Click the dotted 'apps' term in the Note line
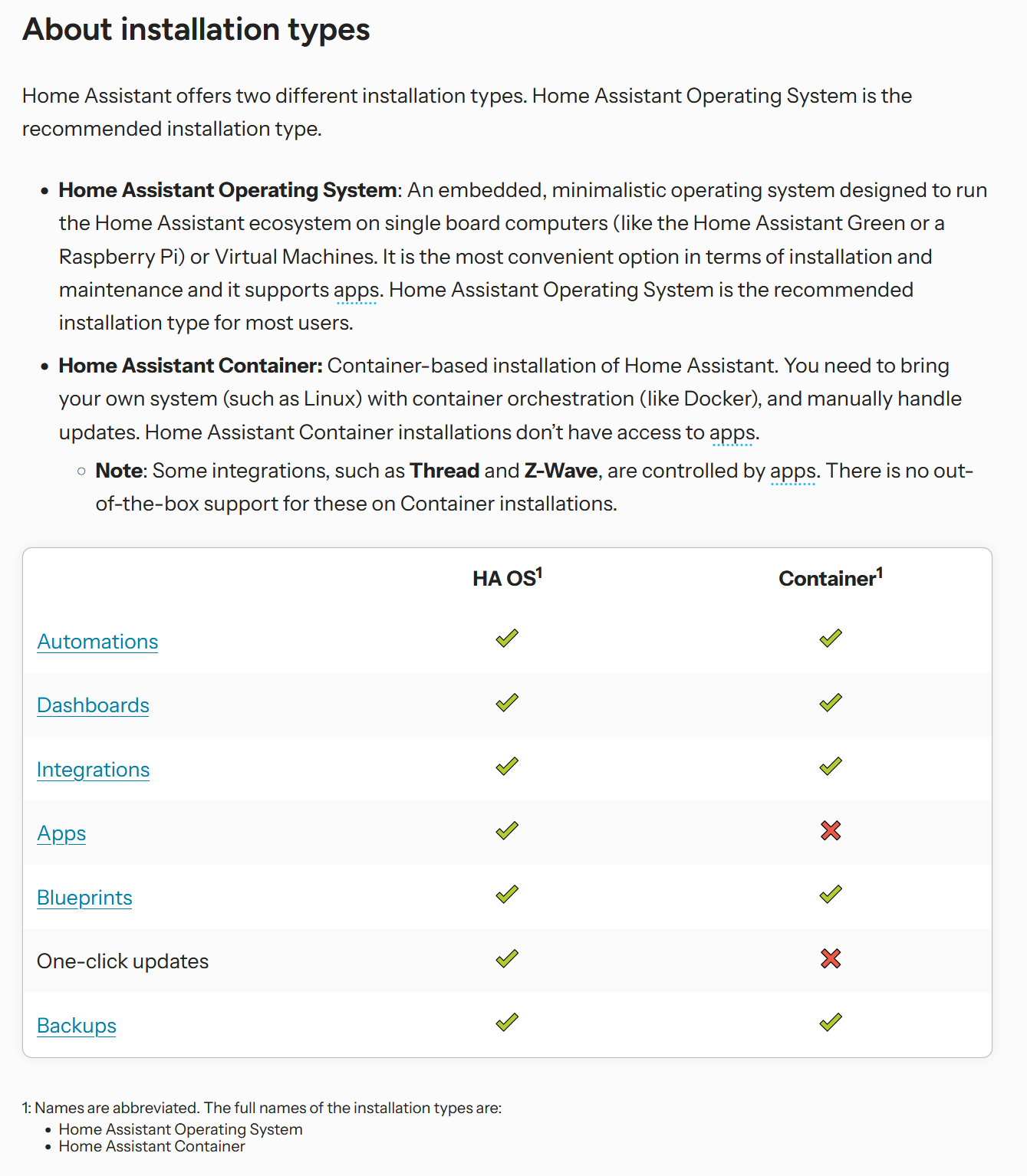Image resolution: width=1027 pixels, height=1176 pixels. tap(793, 472)
